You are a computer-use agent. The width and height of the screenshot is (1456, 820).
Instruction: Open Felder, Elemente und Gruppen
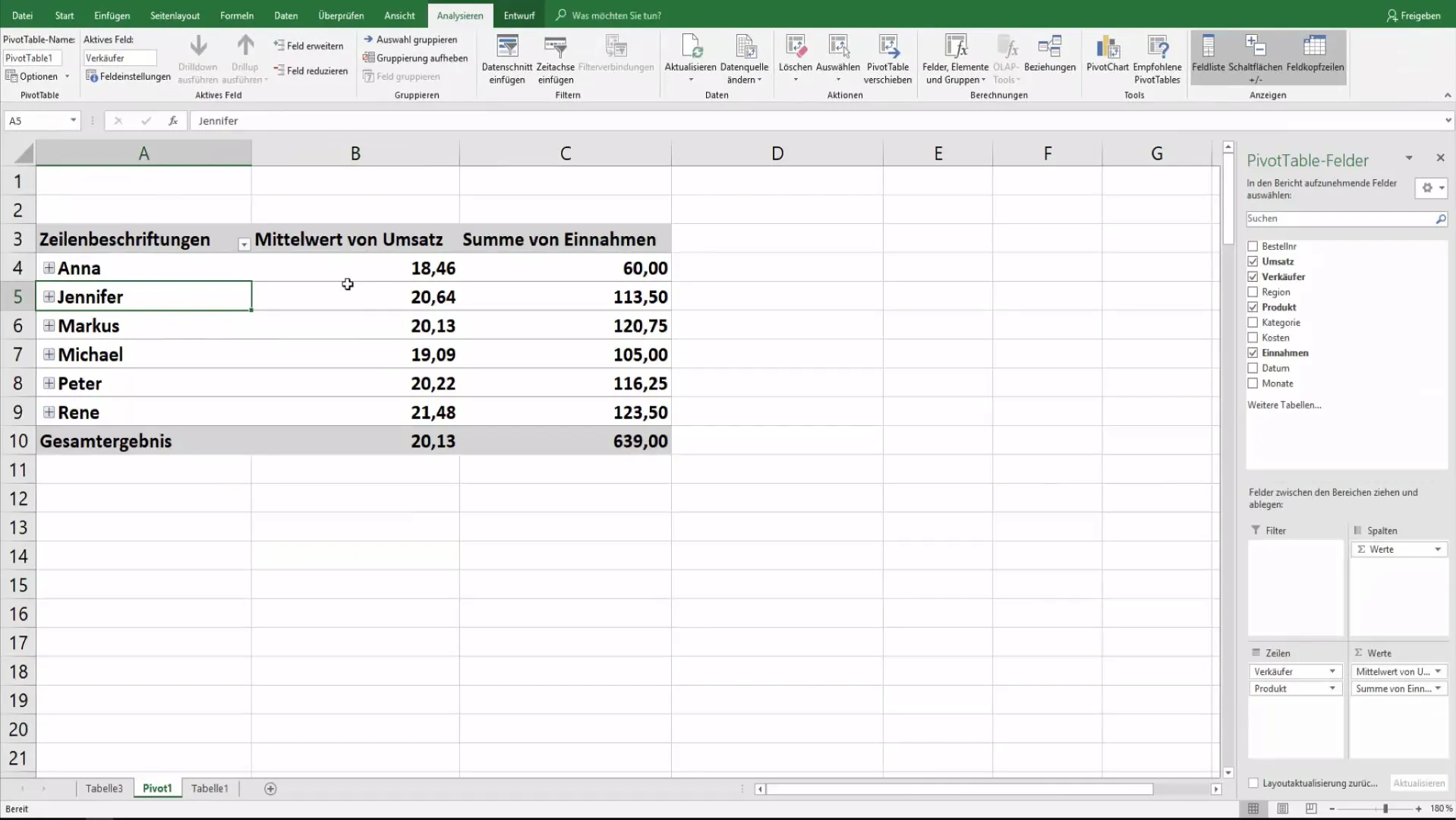pyautogui.click(x=955, y=59)
